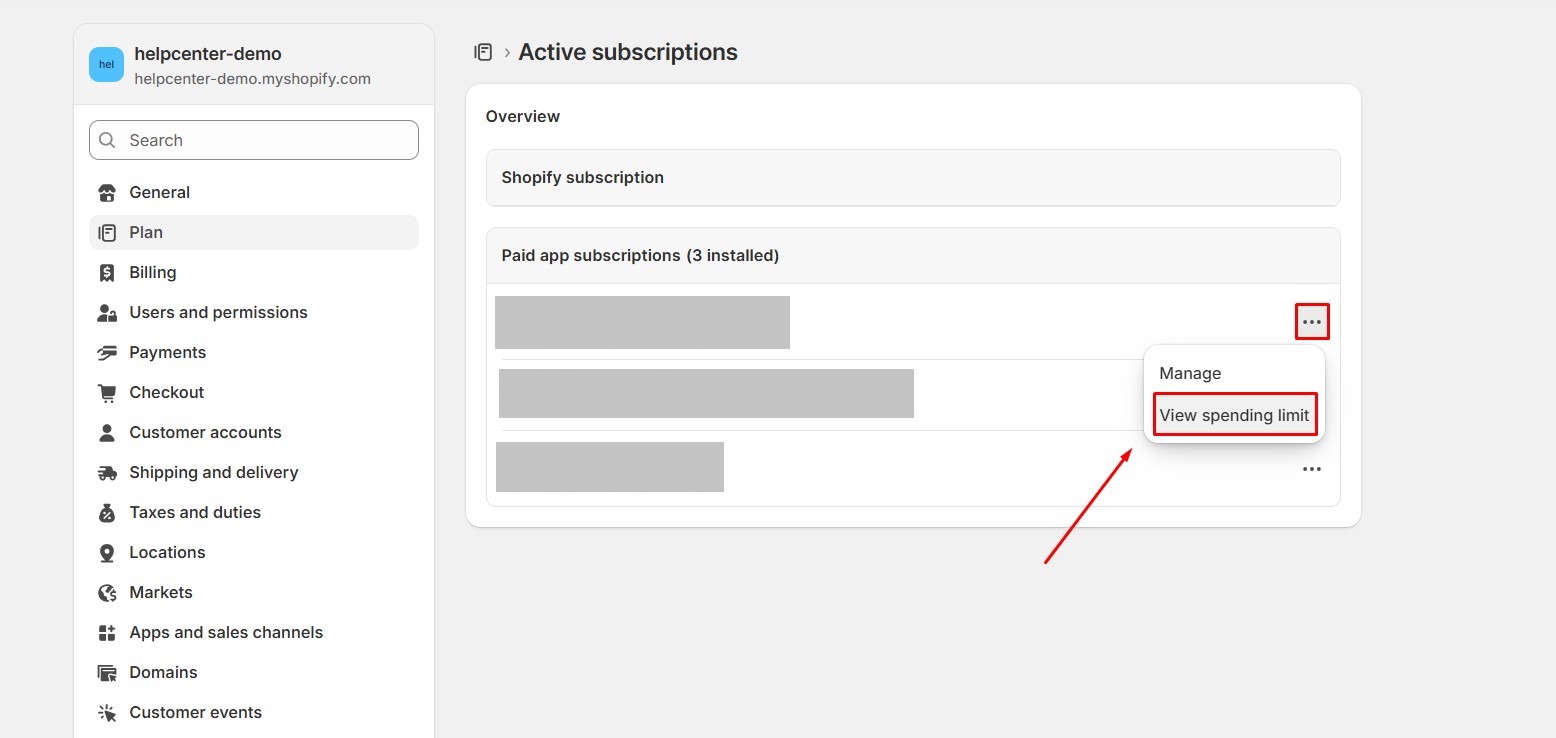Choose Manage from the popup menu
1556x738 pixels.
(1190, 373)
